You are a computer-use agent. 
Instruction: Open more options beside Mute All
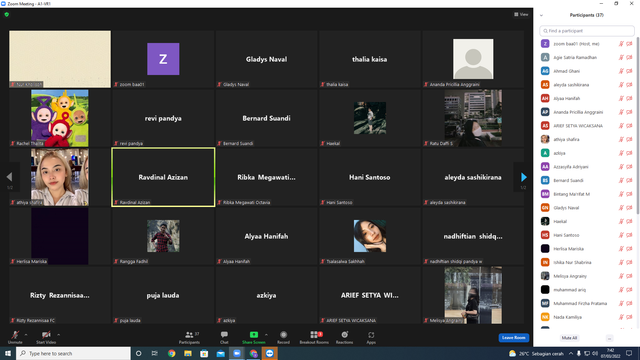[x=609, y=338]
